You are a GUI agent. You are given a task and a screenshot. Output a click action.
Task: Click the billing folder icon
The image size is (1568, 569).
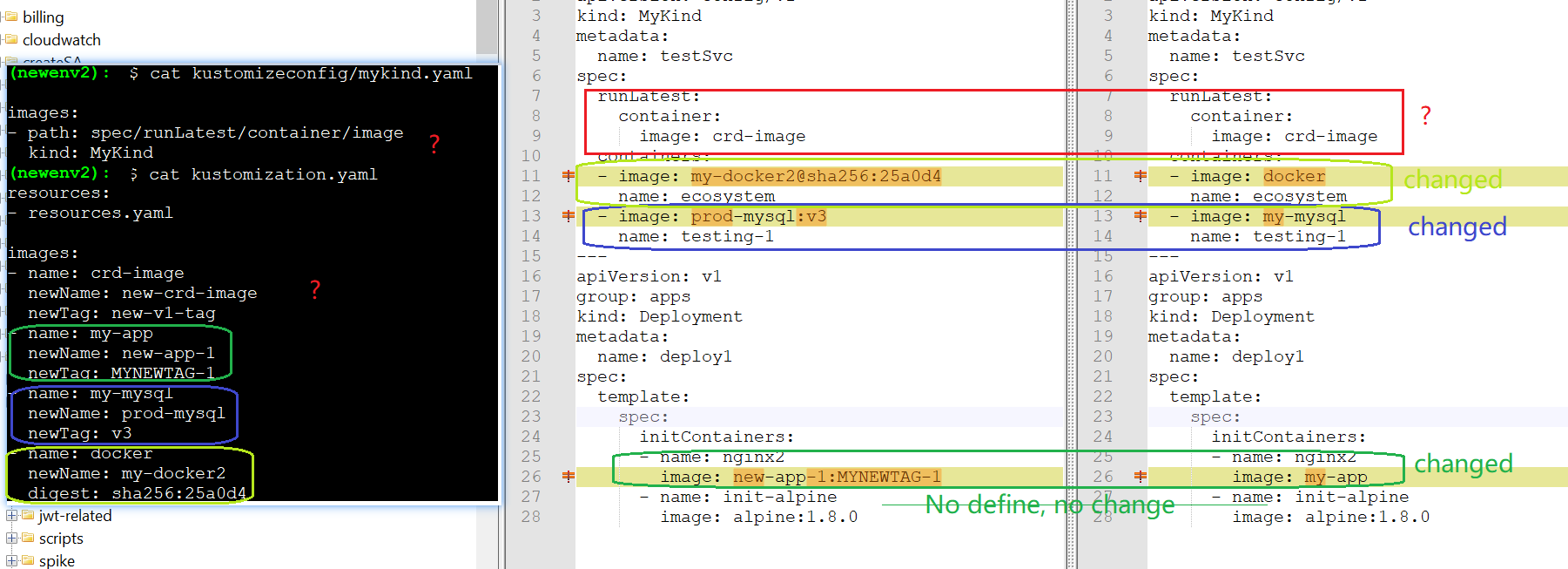coord(11,17)
